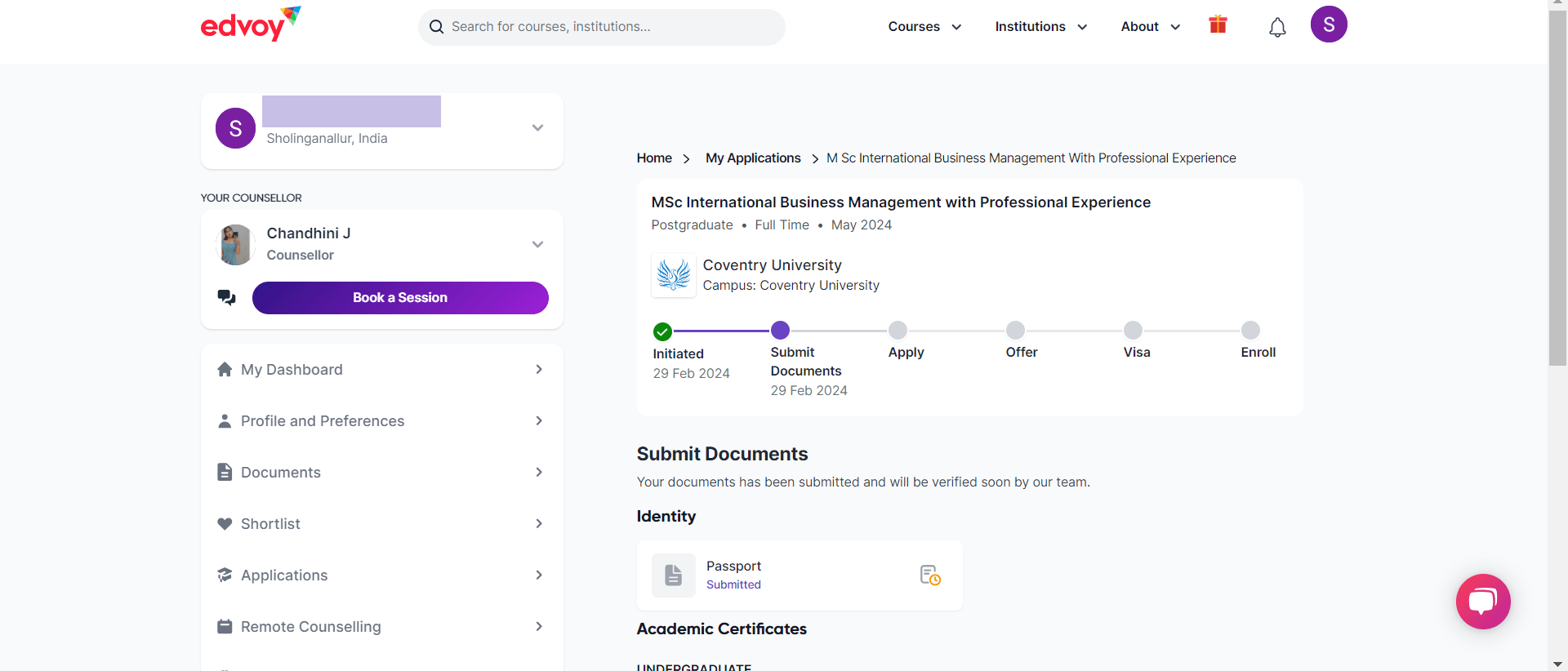1568x671 pixels.
Task: Expand the Institutions dropdown menu
Action: pyautogui.click(x=1040, y=27)
